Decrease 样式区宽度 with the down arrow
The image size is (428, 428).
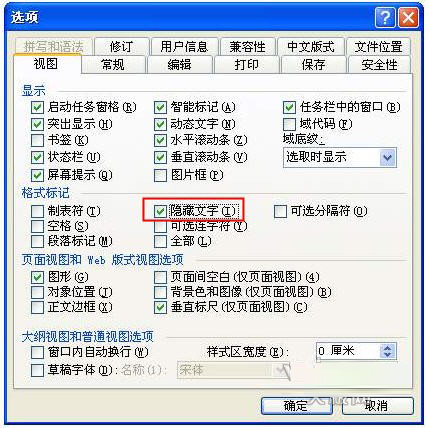tap(387, 355)
